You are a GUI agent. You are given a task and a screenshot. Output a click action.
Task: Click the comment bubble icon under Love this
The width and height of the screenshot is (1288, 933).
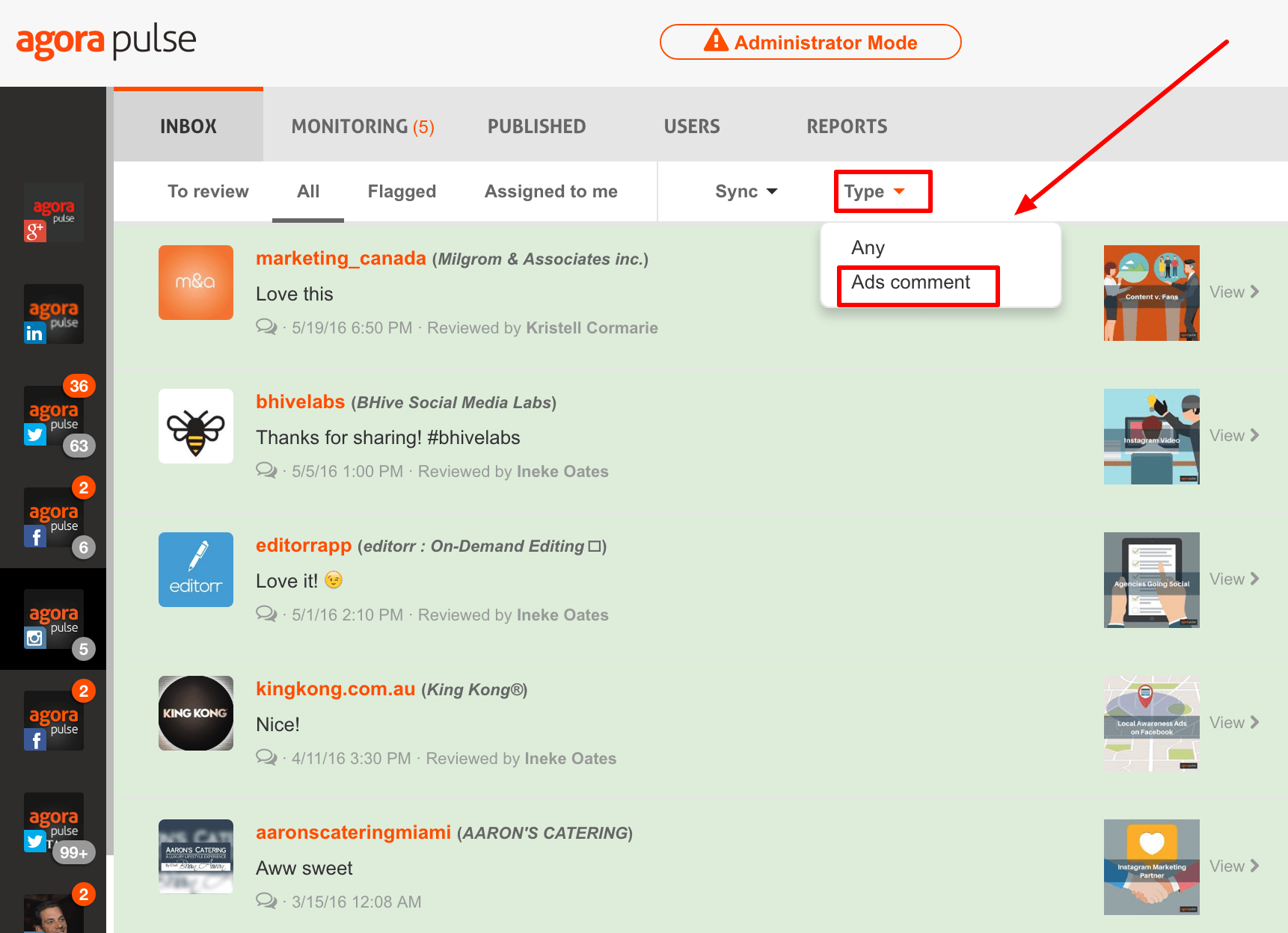(x=266, y=327)
